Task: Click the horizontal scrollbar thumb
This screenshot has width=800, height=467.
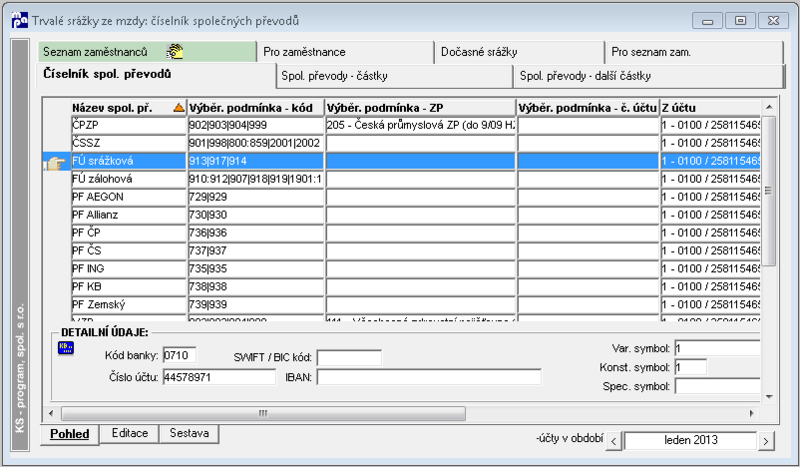Action: pyautogui.click(x=263, y=413)
